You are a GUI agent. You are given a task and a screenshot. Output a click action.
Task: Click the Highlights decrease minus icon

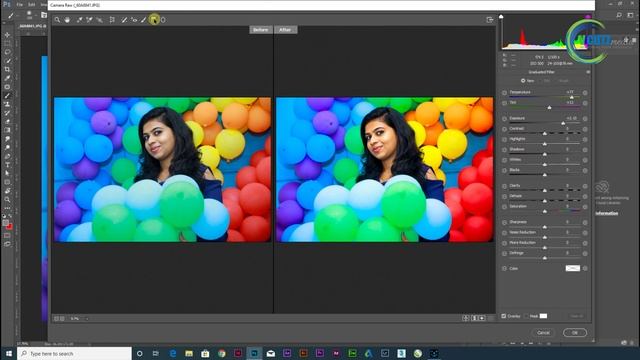(504, 139)
